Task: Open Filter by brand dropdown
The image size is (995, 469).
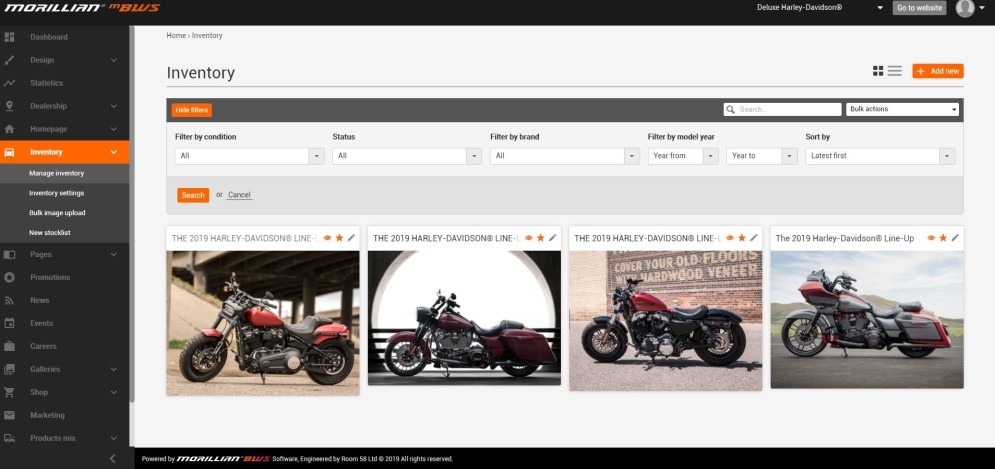Action: [565, 156]
